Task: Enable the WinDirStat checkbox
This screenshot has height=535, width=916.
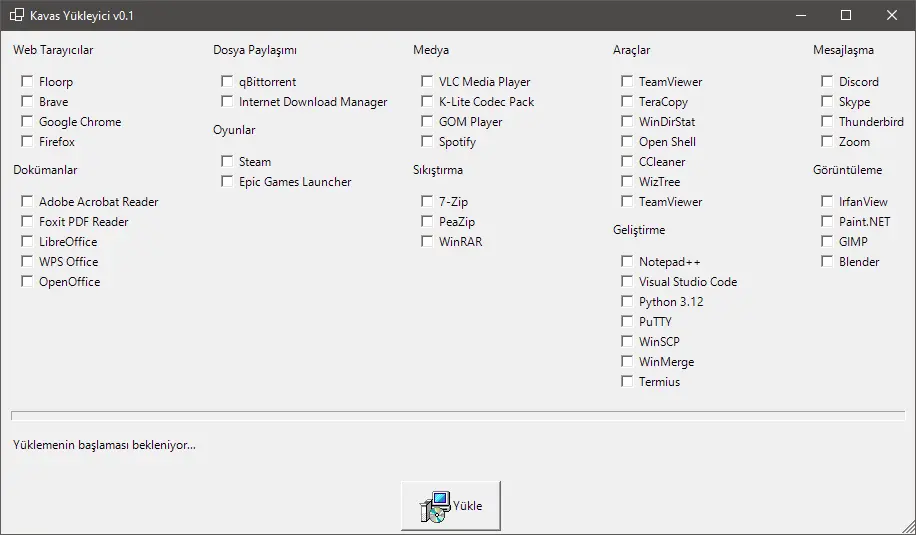Action: tap(627, 121)
